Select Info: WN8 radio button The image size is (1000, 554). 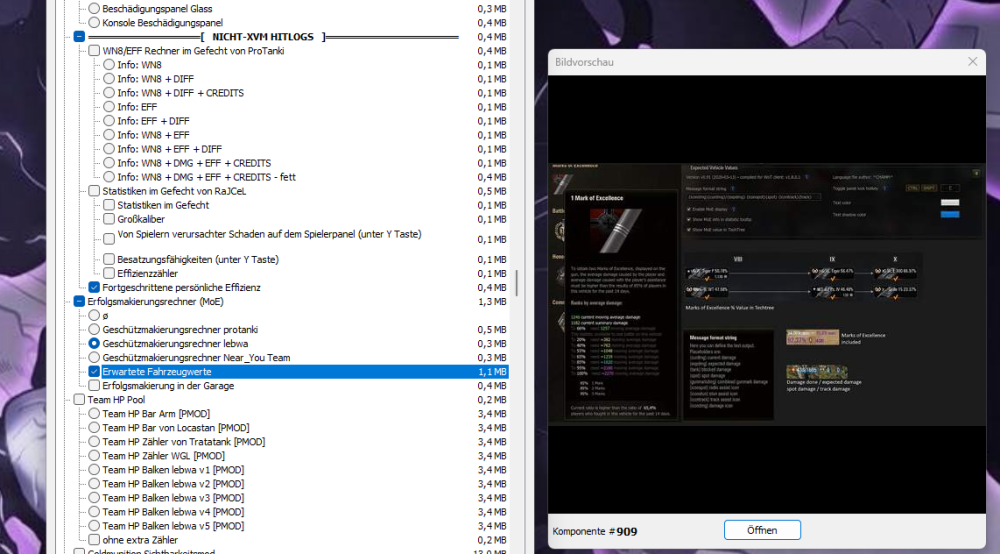(x=109, y=64)
